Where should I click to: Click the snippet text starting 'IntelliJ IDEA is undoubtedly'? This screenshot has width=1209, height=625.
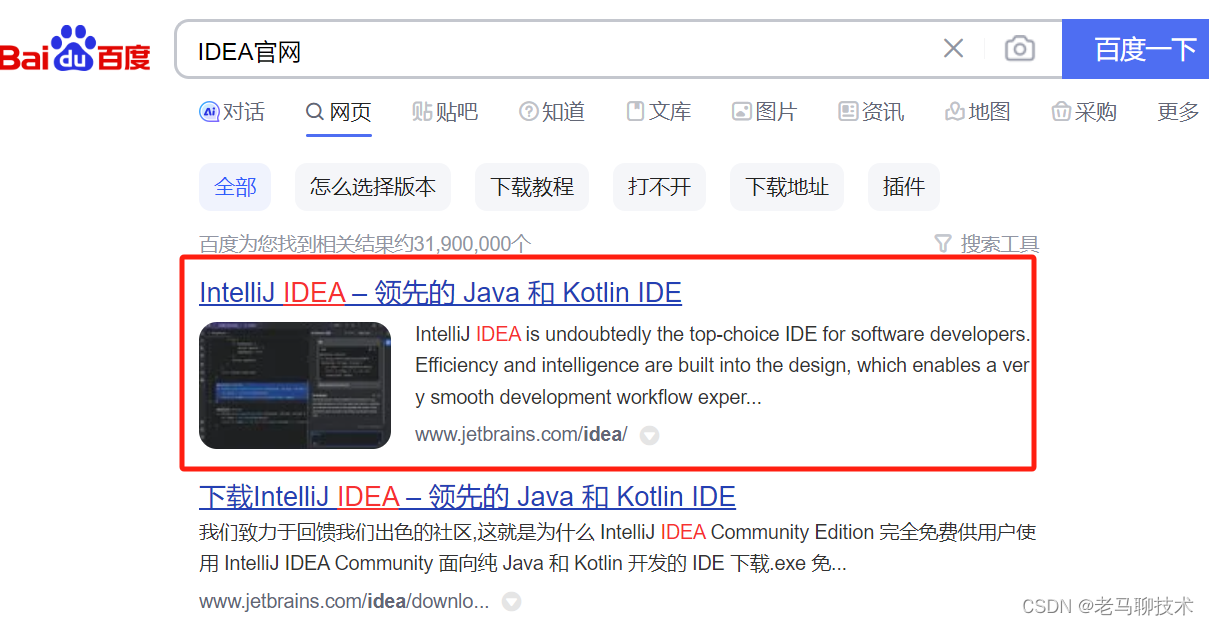pyautogui.click(x=722, y=366)
